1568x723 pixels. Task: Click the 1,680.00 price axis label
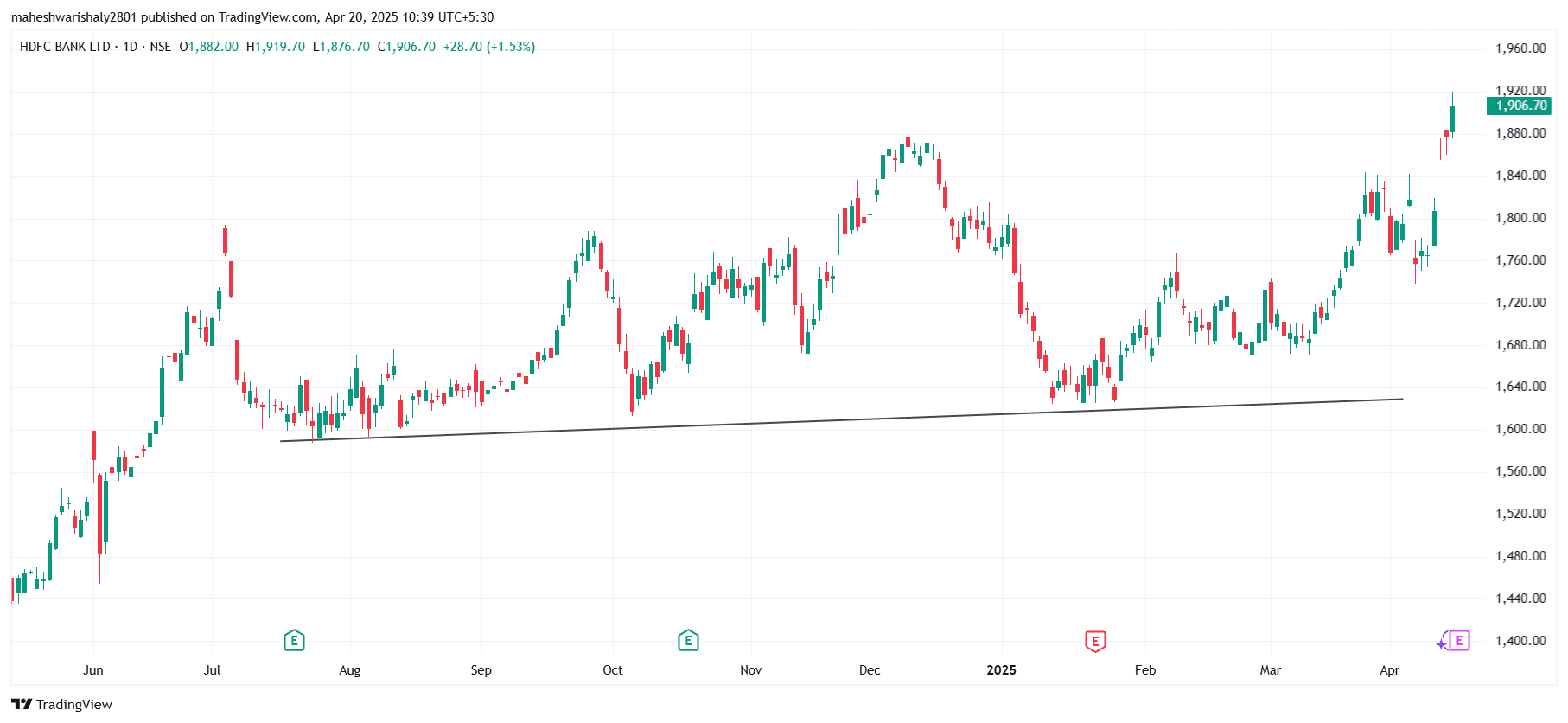(x=1520, y=345)
